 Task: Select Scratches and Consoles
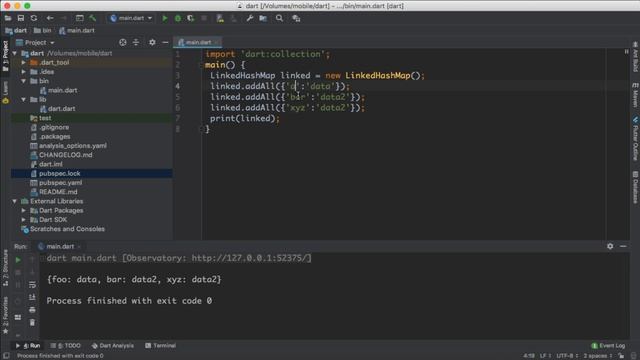tap(63, 229)
